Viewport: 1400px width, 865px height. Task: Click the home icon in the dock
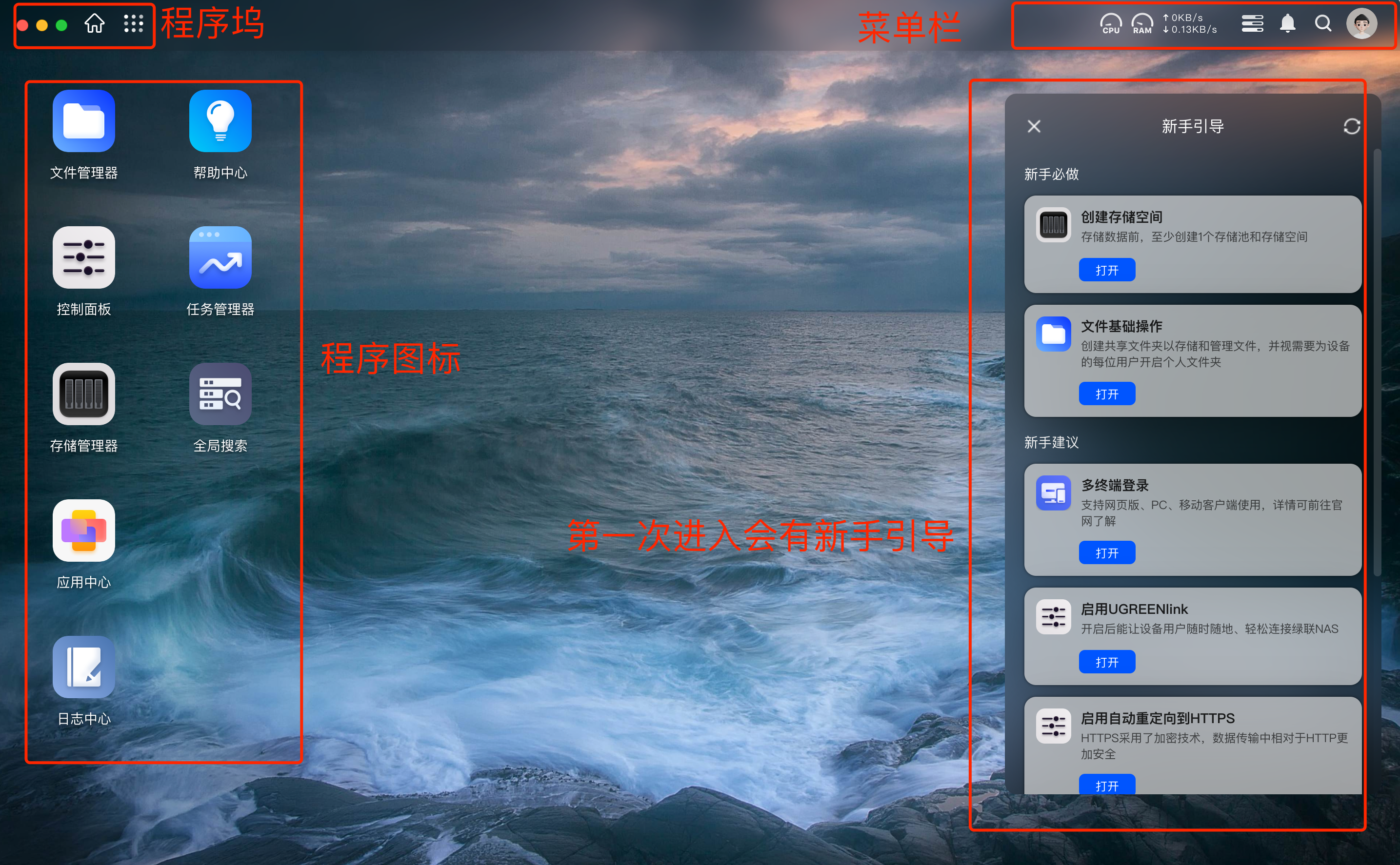tap(95, 23)
